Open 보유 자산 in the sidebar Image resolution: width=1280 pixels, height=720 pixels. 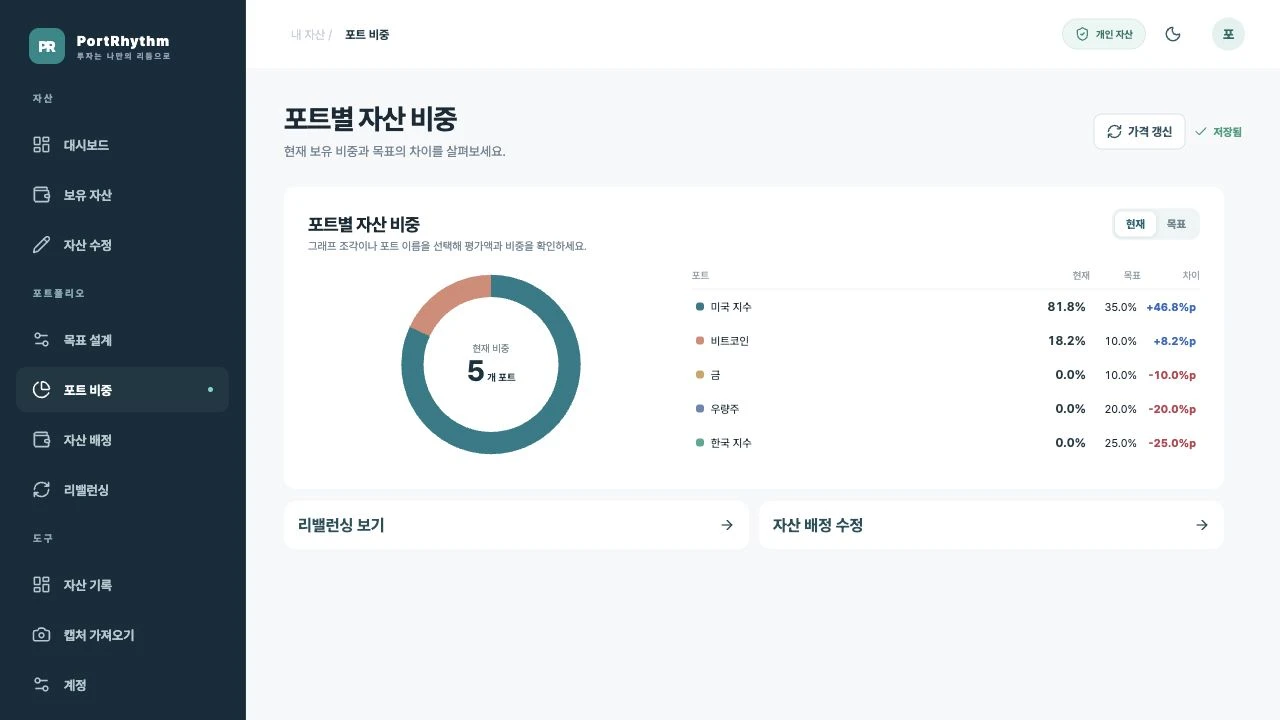(x=122, y=195)
